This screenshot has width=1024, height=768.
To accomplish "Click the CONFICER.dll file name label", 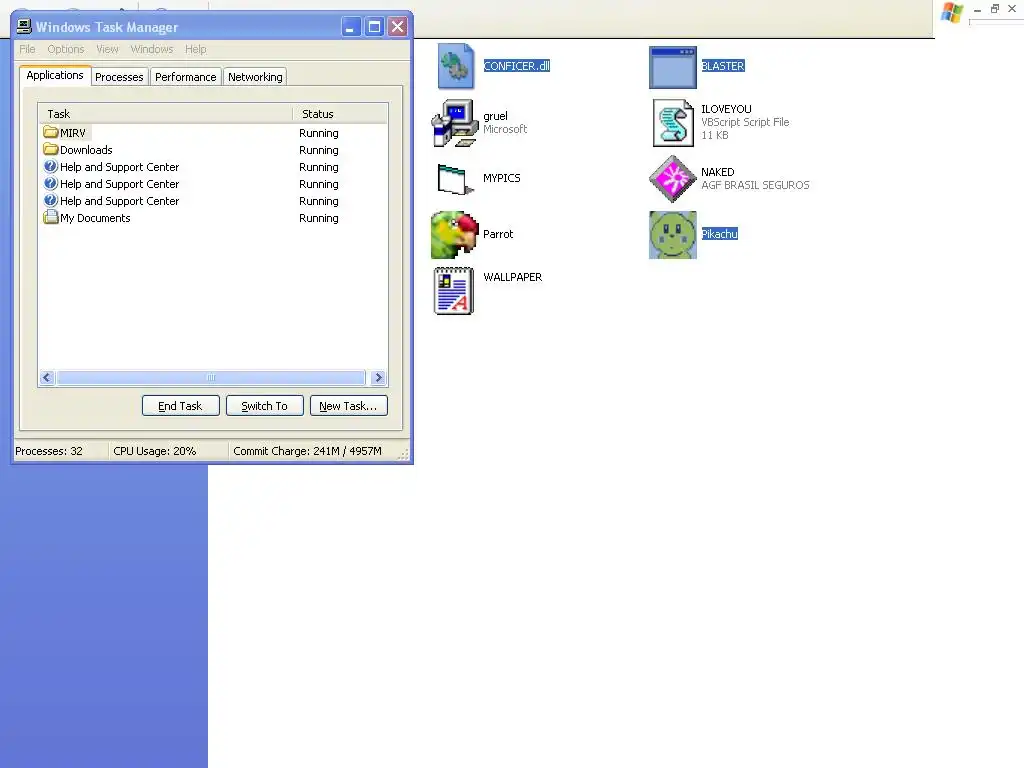I will [x=517, y=66].
